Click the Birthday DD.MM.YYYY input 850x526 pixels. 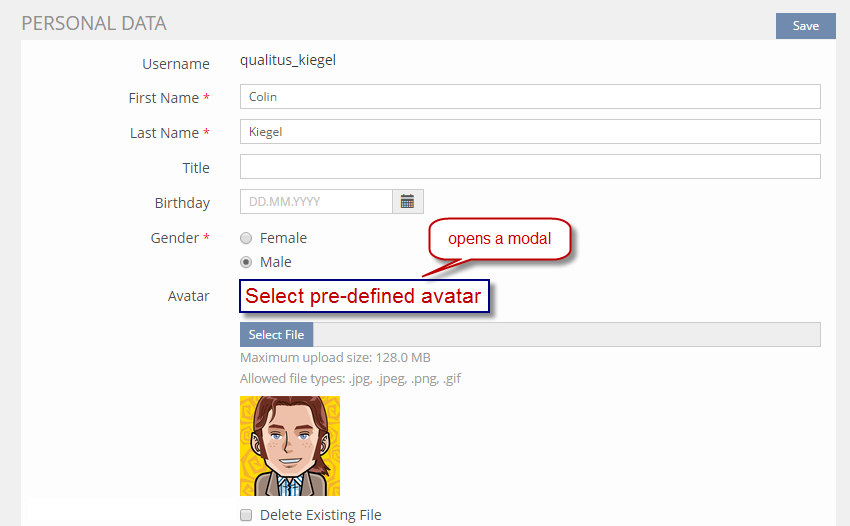pos(316,202)
